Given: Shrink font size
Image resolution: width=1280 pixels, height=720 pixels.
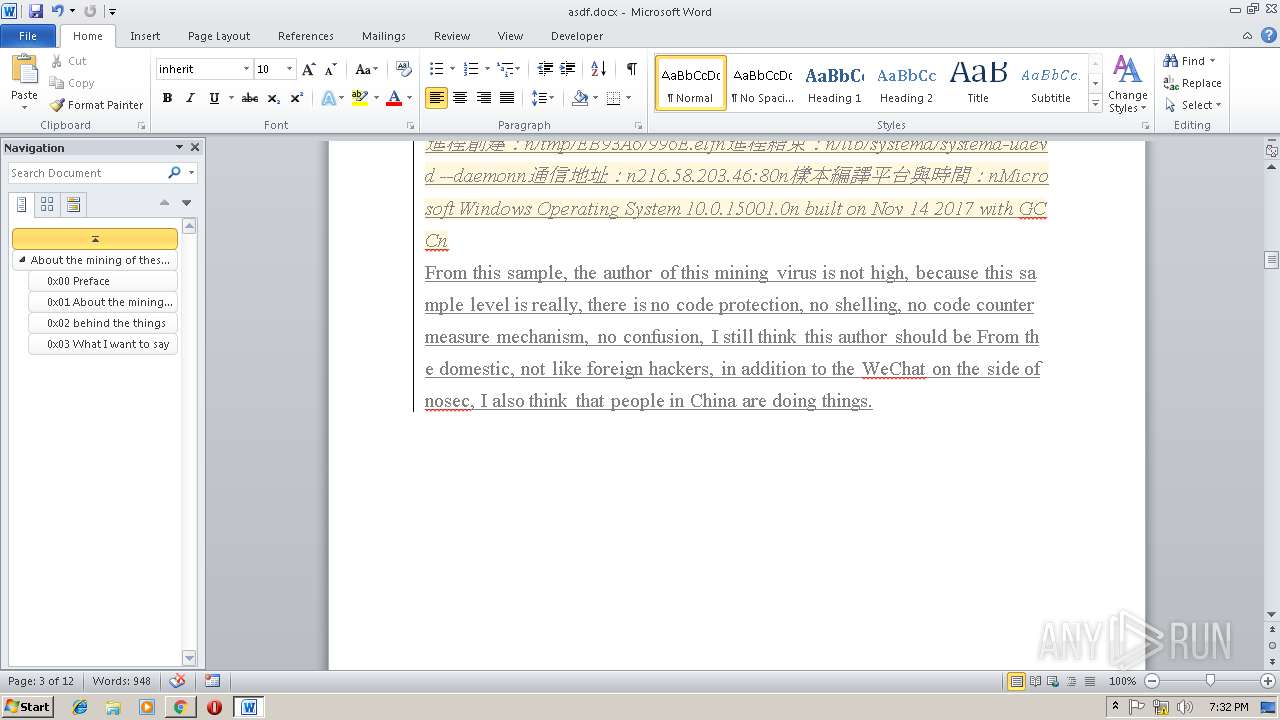Looking at the screenshot, I should point(331,69).
